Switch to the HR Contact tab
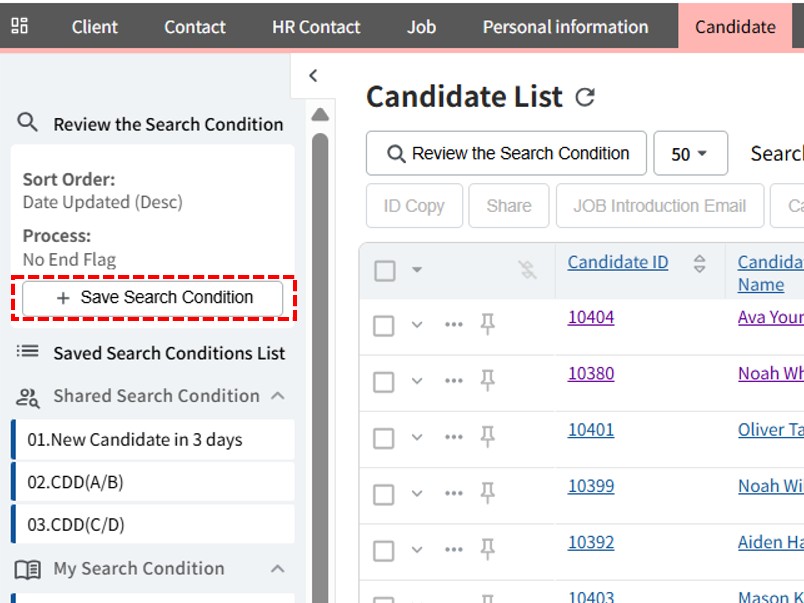 coord(316,27)
